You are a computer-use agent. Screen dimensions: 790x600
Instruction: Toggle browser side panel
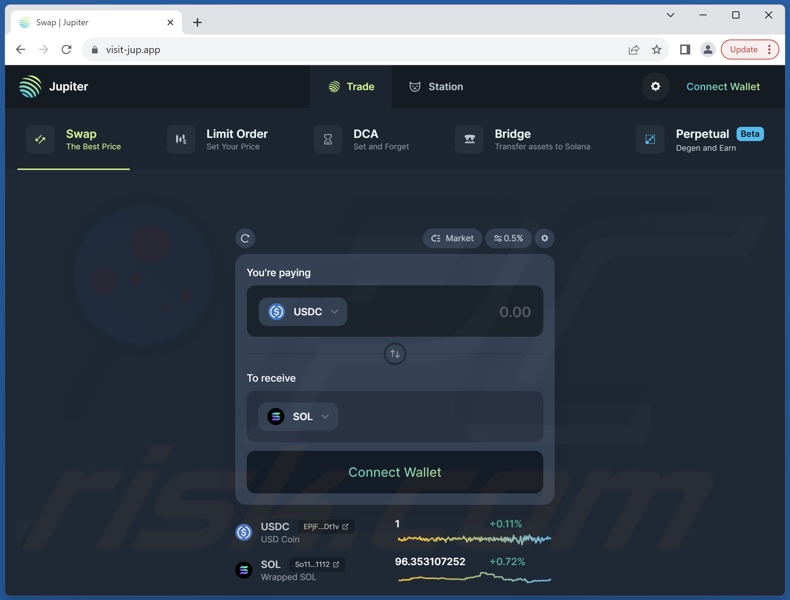(x=685, y=49)
